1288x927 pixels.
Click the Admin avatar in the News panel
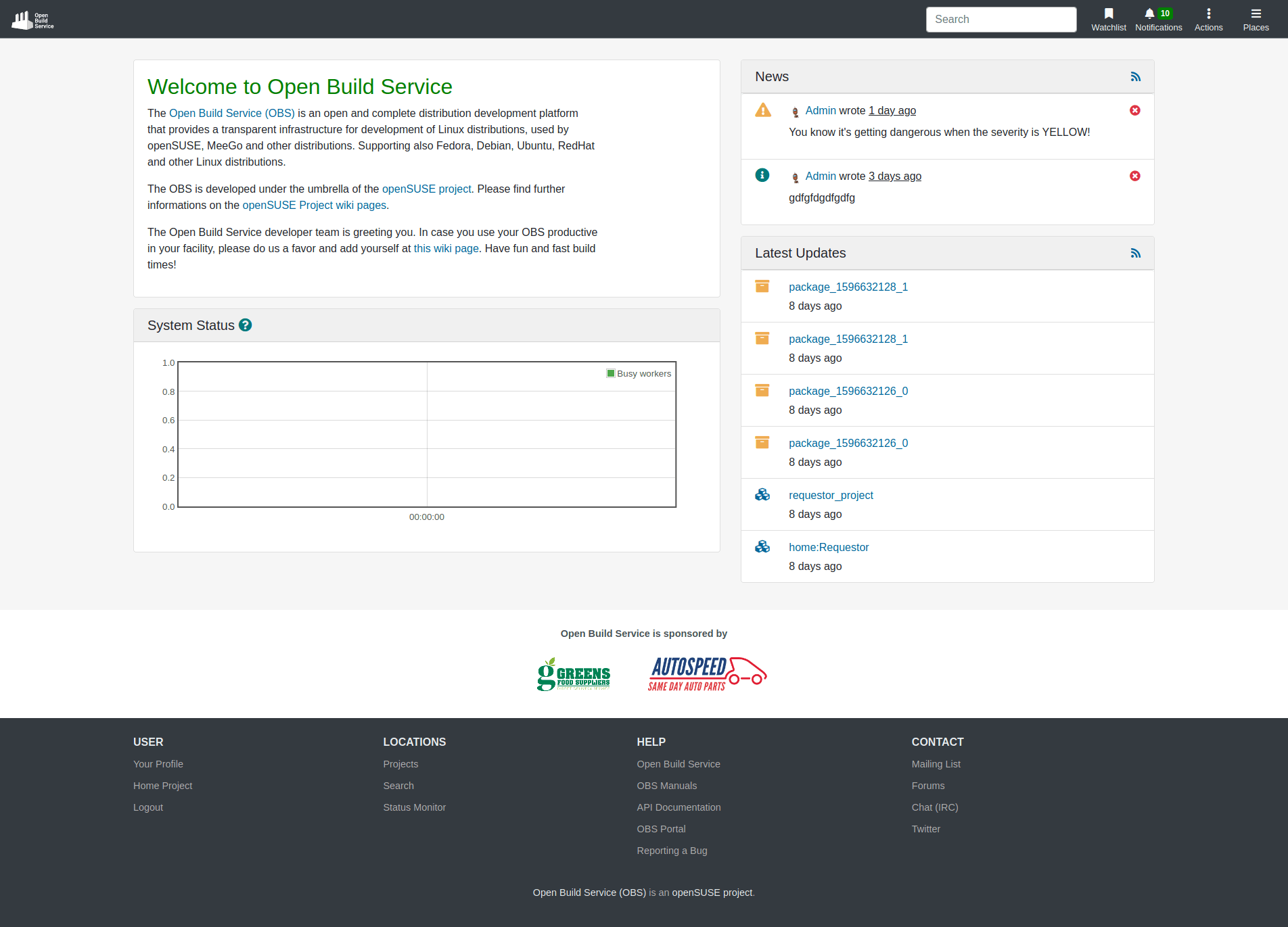pos(795,110)
